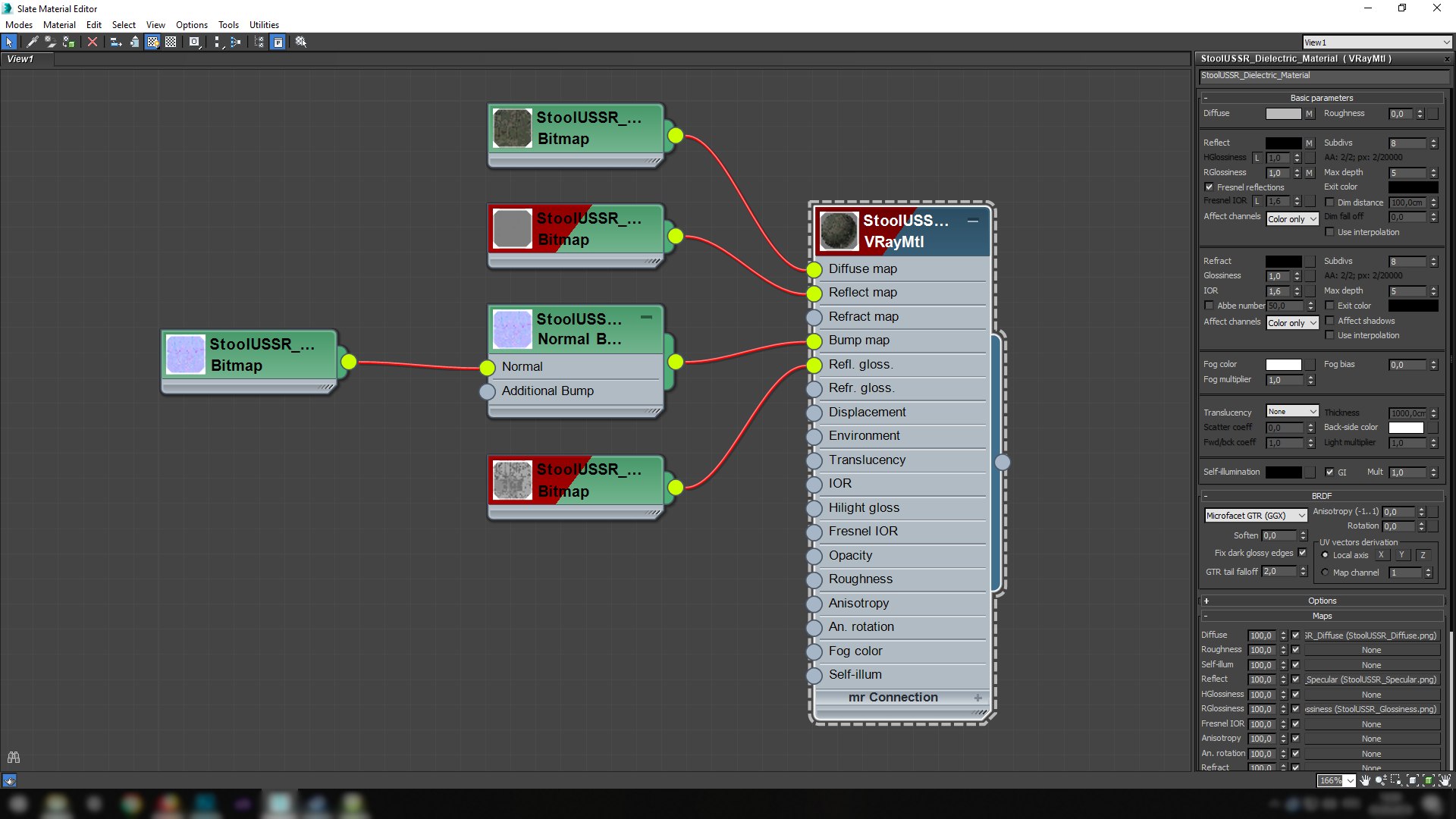Screen dimensions: 1456x819
Task: Toggle Show Background in Preview checker icon
Action: pos(171,42)
